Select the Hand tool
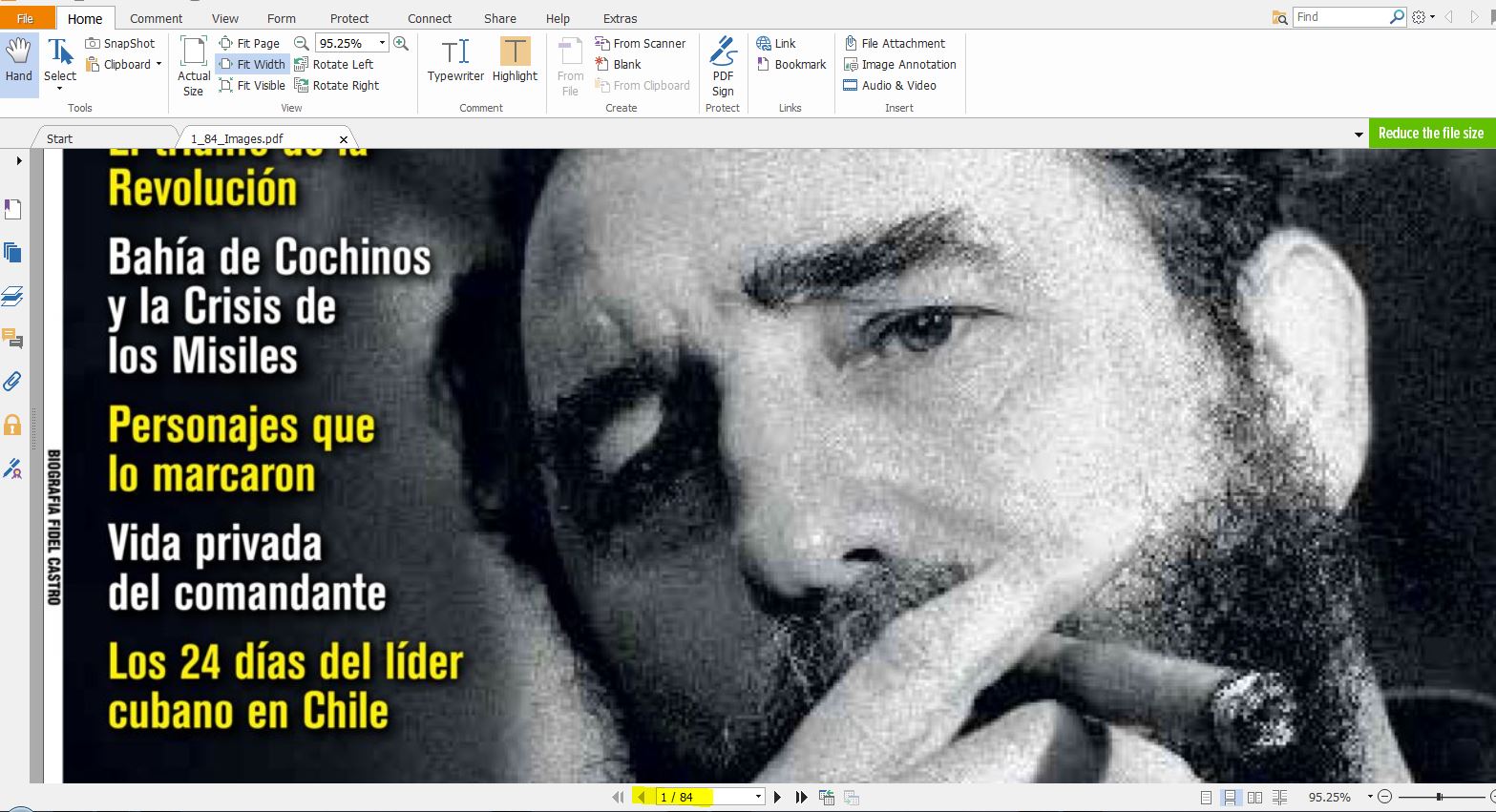 19,61
